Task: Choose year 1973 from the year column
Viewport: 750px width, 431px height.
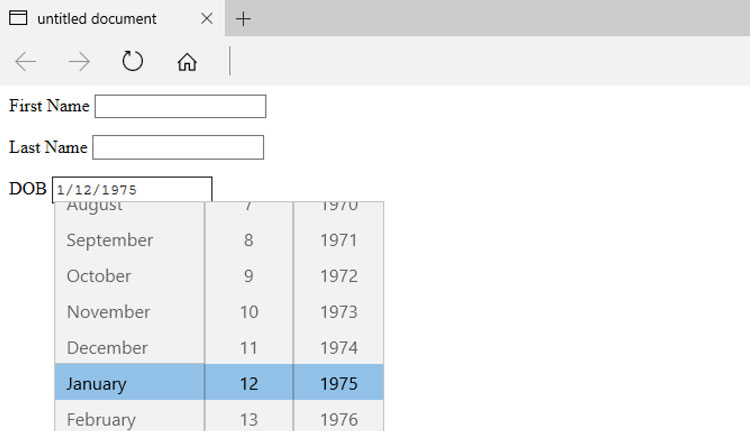Action: (339, 312)
